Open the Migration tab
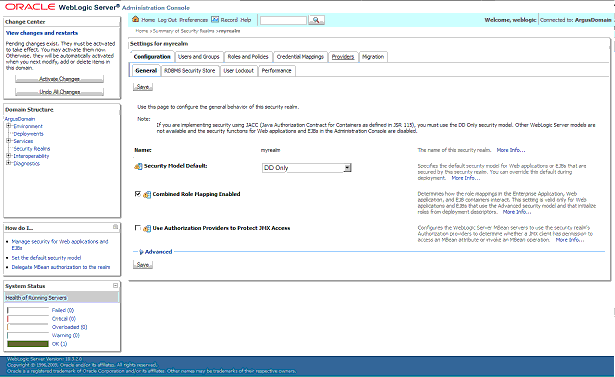This screenshot has height=377, width=615. point(373,57)
